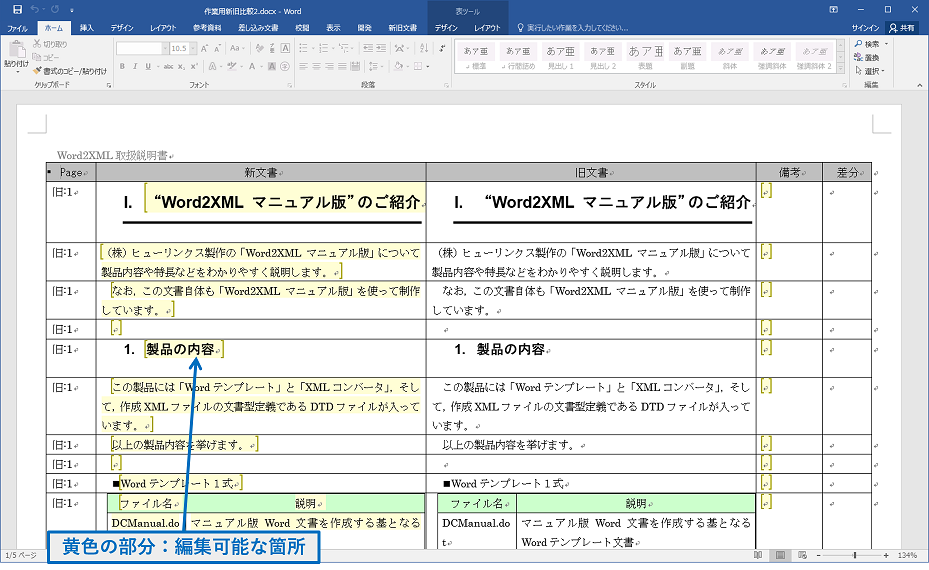Apply the 表題 style
The image size is (929, 570).
tap(645, 57)
